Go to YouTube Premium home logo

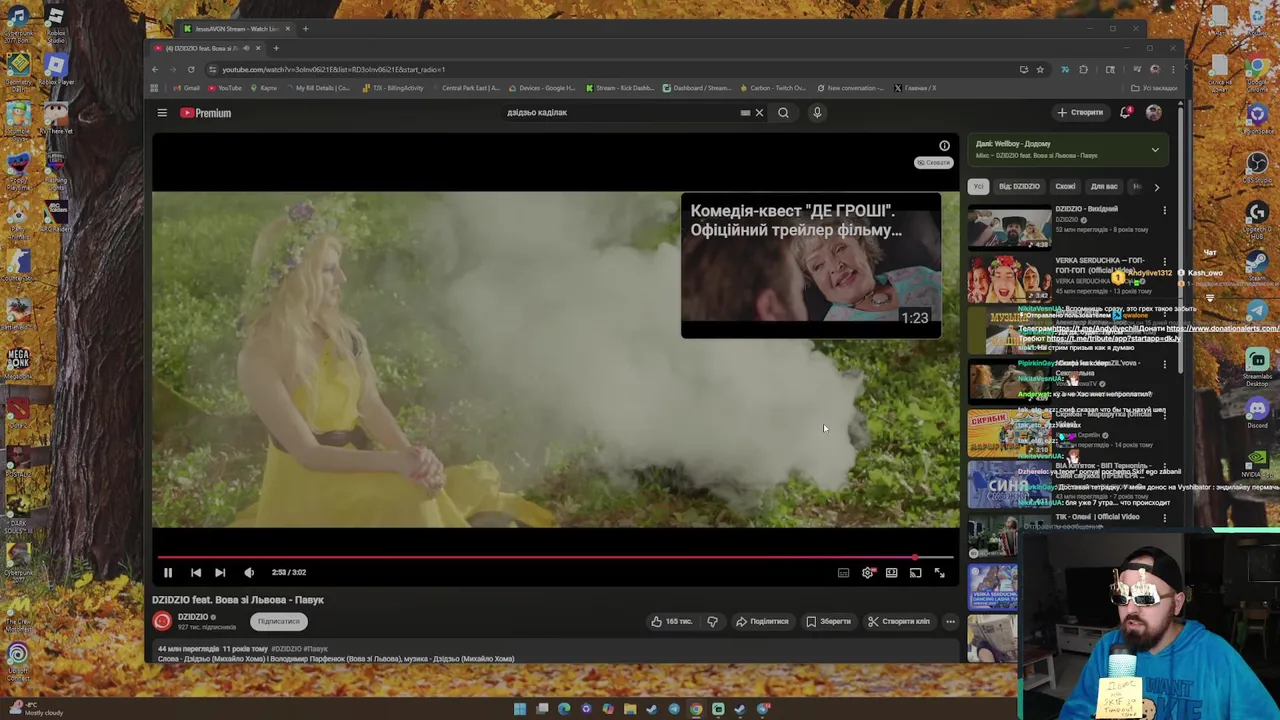pos(205,113)
